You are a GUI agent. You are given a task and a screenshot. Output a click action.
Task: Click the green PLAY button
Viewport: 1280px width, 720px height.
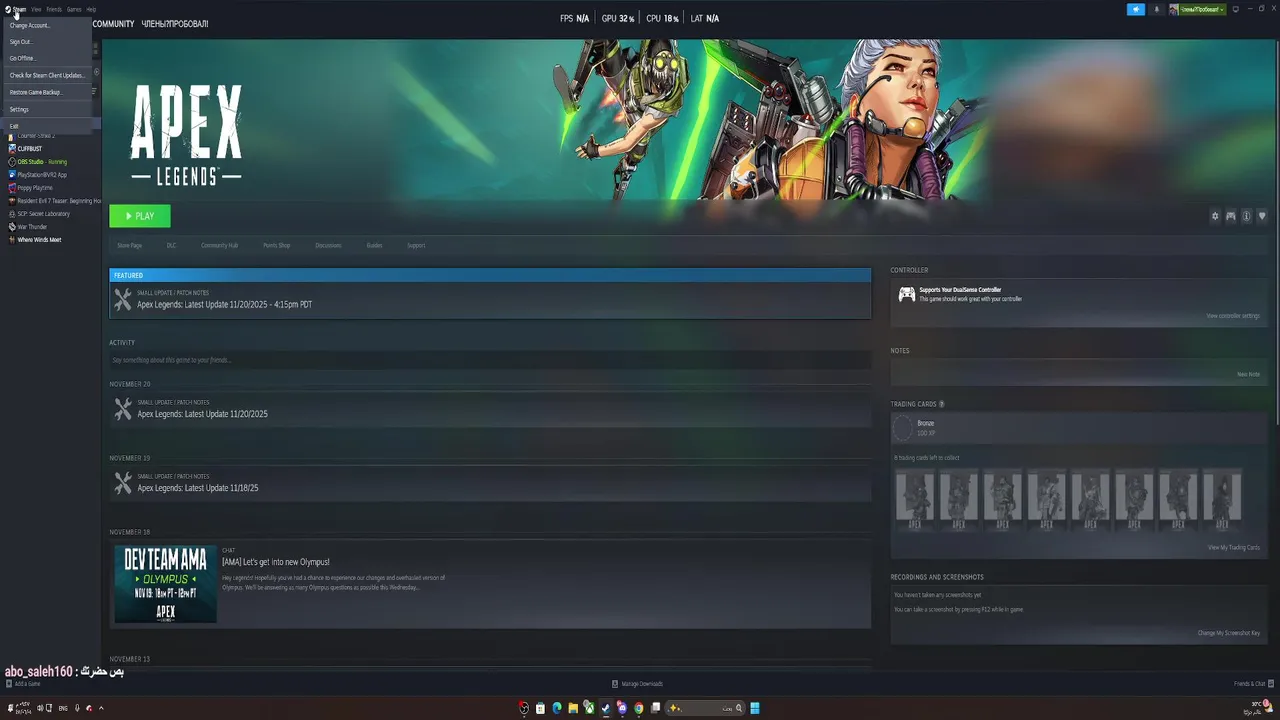140,216
